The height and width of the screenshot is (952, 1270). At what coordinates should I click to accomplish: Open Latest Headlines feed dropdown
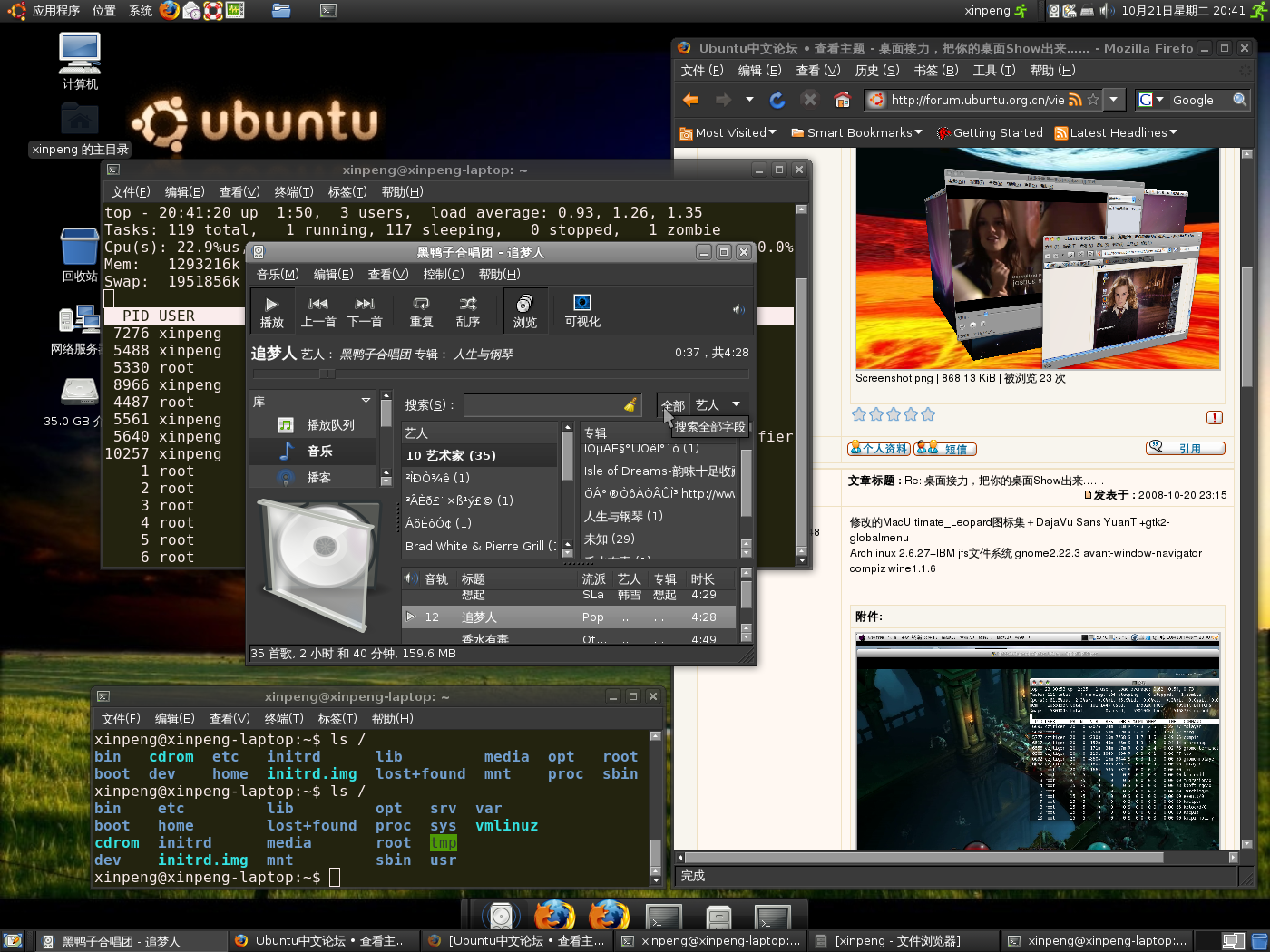coord(1116,133)
